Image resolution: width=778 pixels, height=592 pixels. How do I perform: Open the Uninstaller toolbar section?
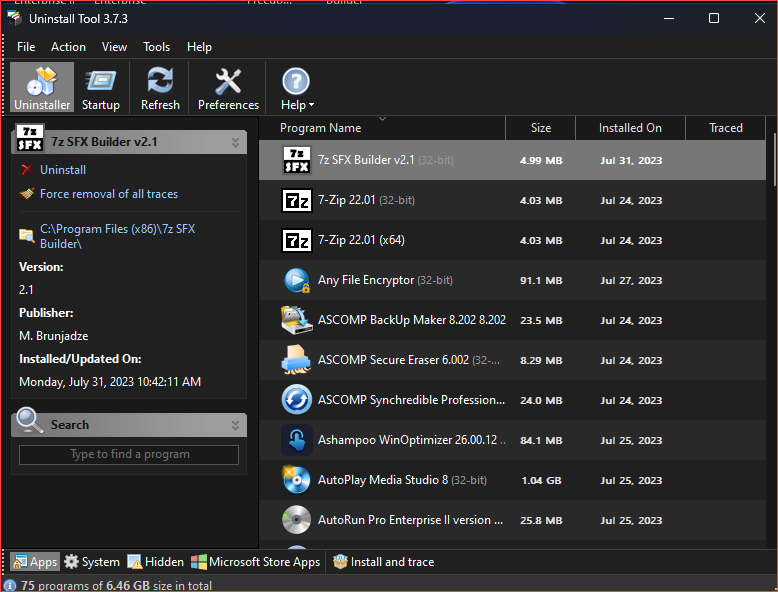pos(42,87)
